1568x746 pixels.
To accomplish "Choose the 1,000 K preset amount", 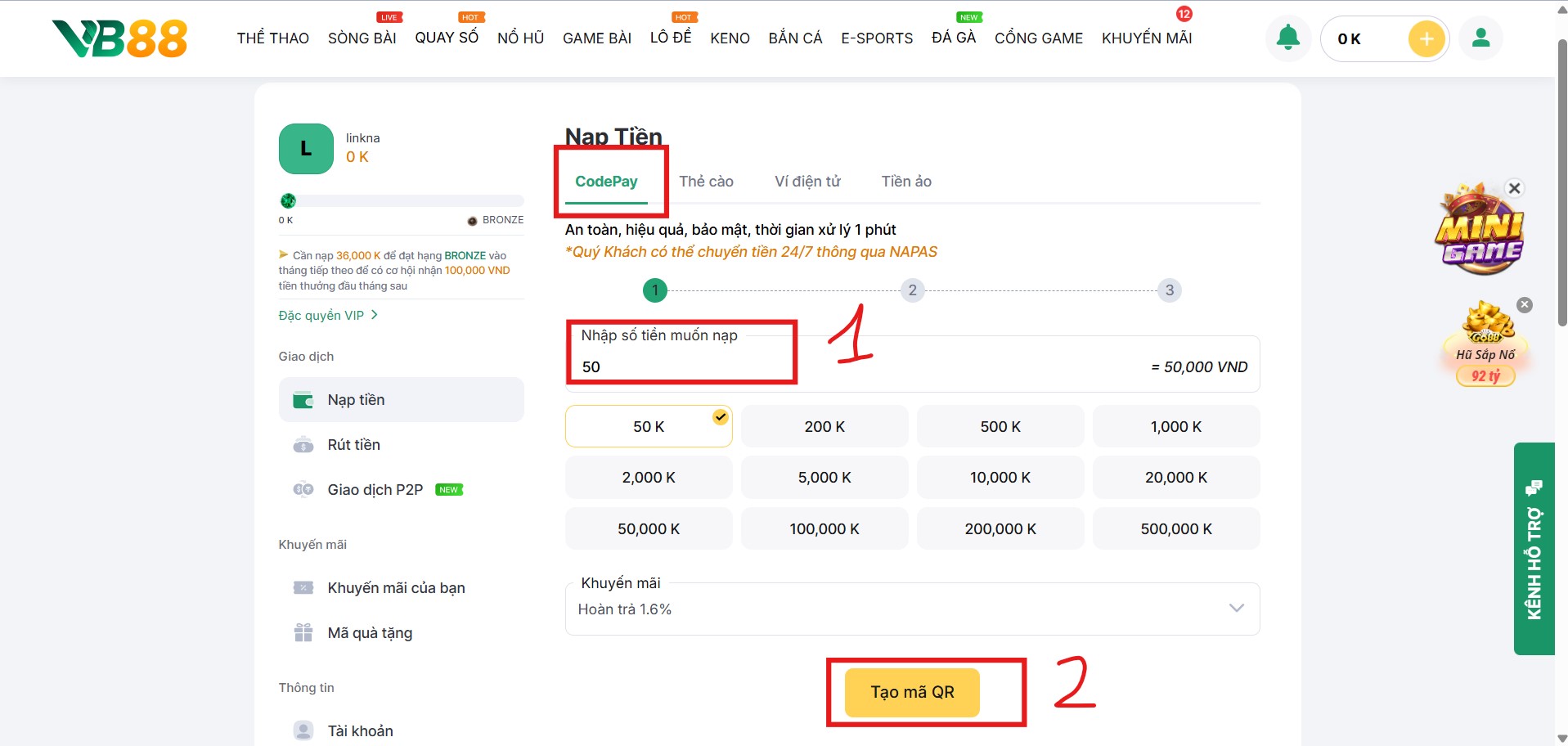I will [x=1175, y=427].
